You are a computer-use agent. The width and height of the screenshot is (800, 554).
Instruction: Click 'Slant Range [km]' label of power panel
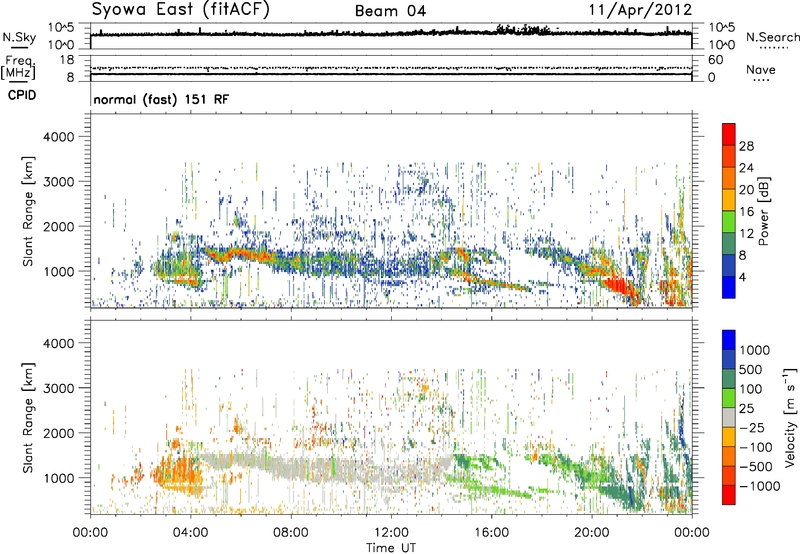click(28, 211)
